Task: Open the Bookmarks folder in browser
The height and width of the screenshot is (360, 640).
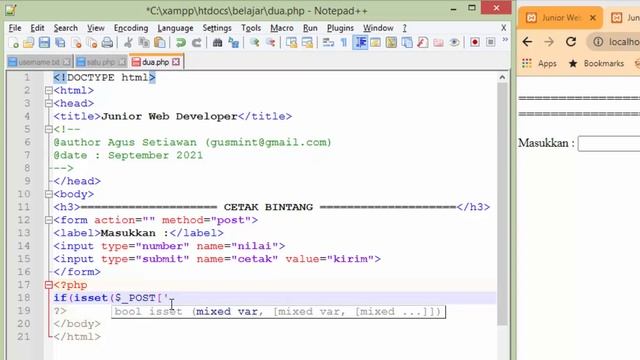Action: [x=596, y=63]
